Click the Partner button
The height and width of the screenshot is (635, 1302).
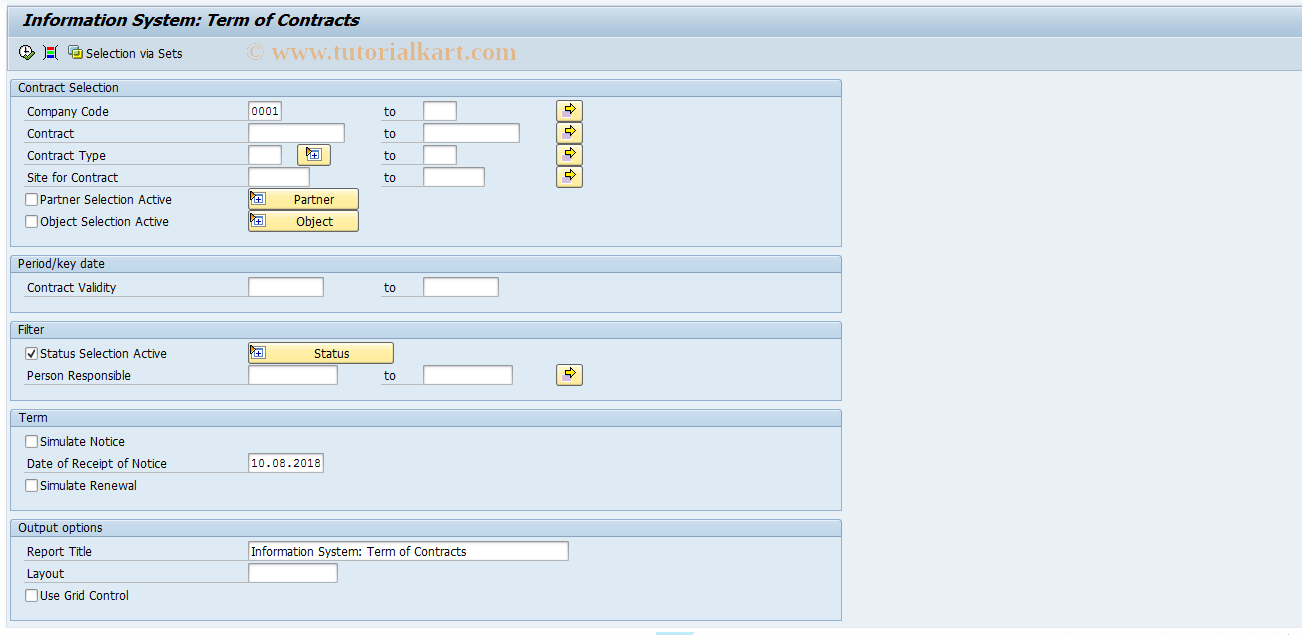[303, 199]
